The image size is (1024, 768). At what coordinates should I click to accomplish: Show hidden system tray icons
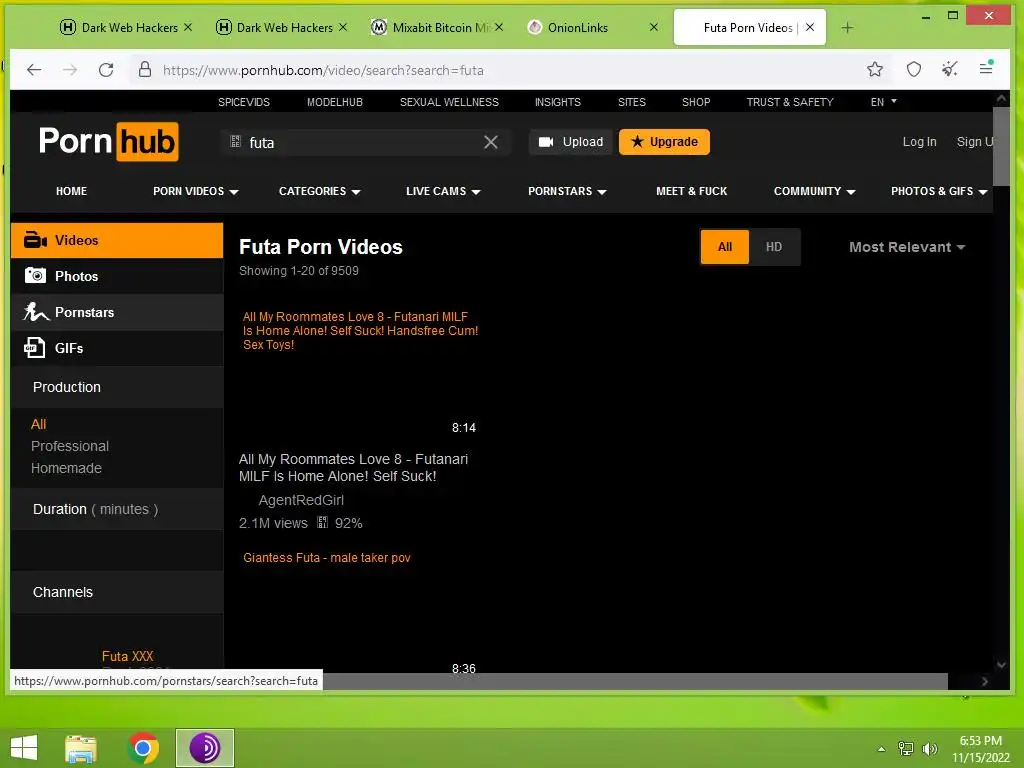[x=882, y=749]
